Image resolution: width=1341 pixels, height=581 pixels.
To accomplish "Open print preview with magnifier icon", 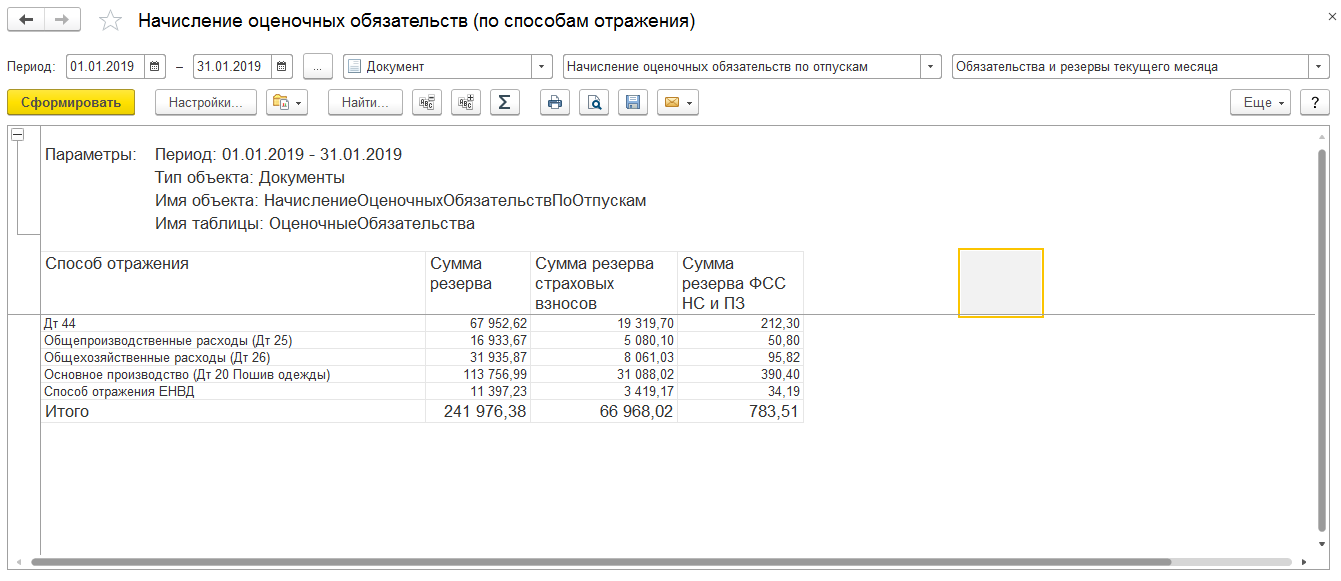I will [x=594, y=102].
